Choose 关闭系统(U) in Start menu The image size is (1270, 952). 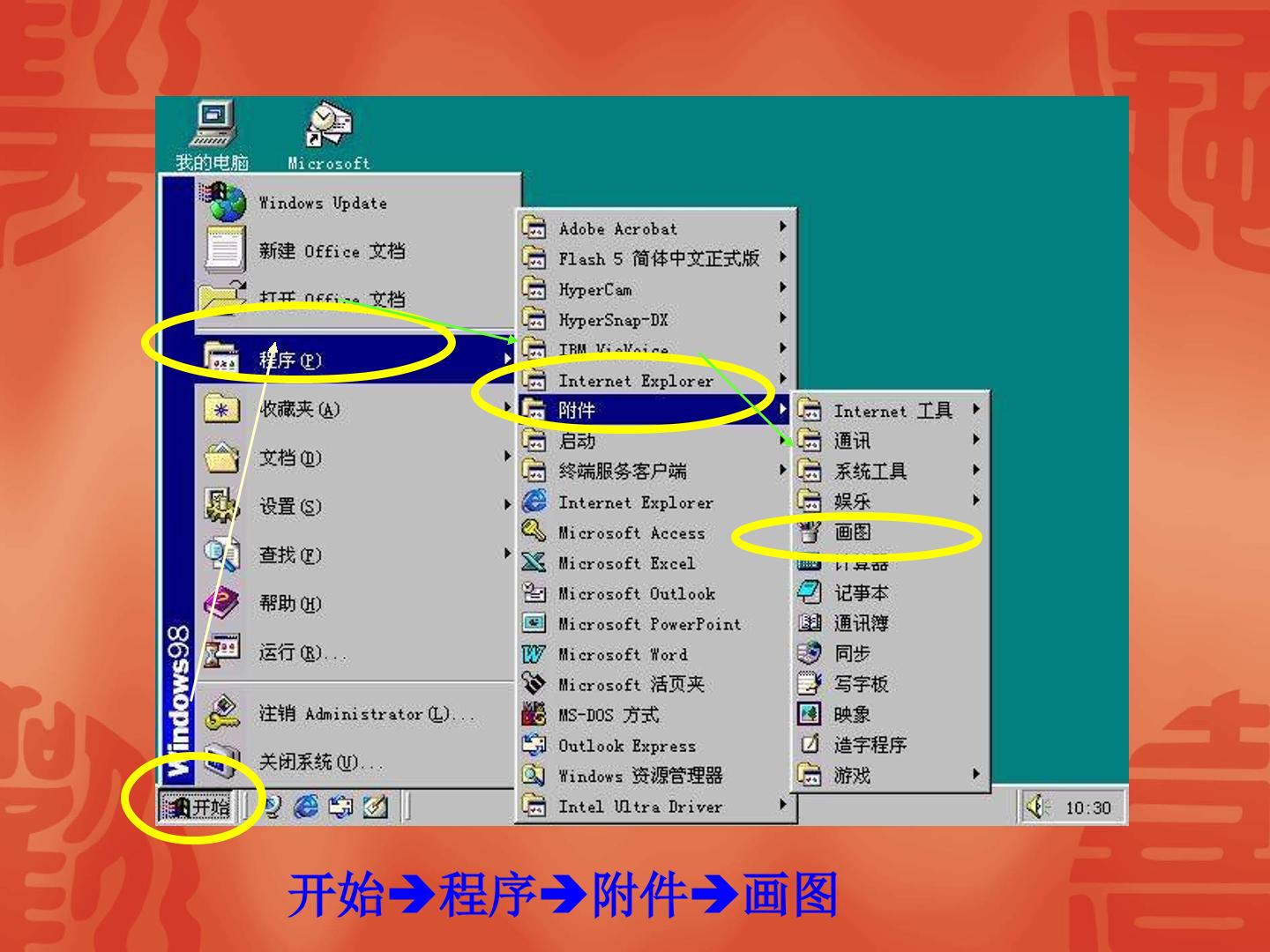pos(355,762)
